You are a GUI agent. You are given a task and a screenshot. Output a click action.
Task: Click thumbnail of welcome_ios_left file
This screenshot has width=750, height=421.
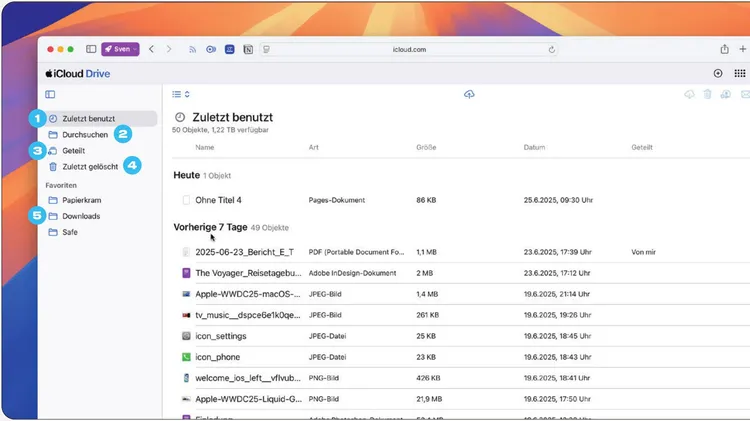[x=186, y=378]
